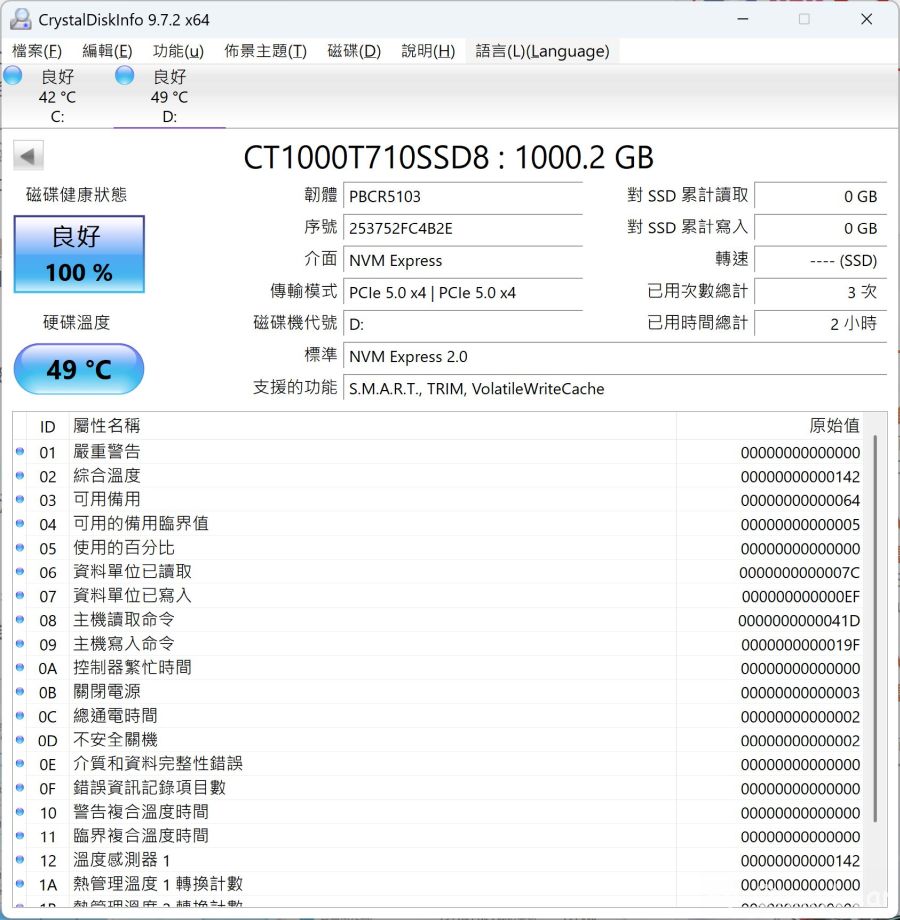Screen dimensions: 900x920
Task: Click the C: drive blue status orb
Action: point(13,76)
